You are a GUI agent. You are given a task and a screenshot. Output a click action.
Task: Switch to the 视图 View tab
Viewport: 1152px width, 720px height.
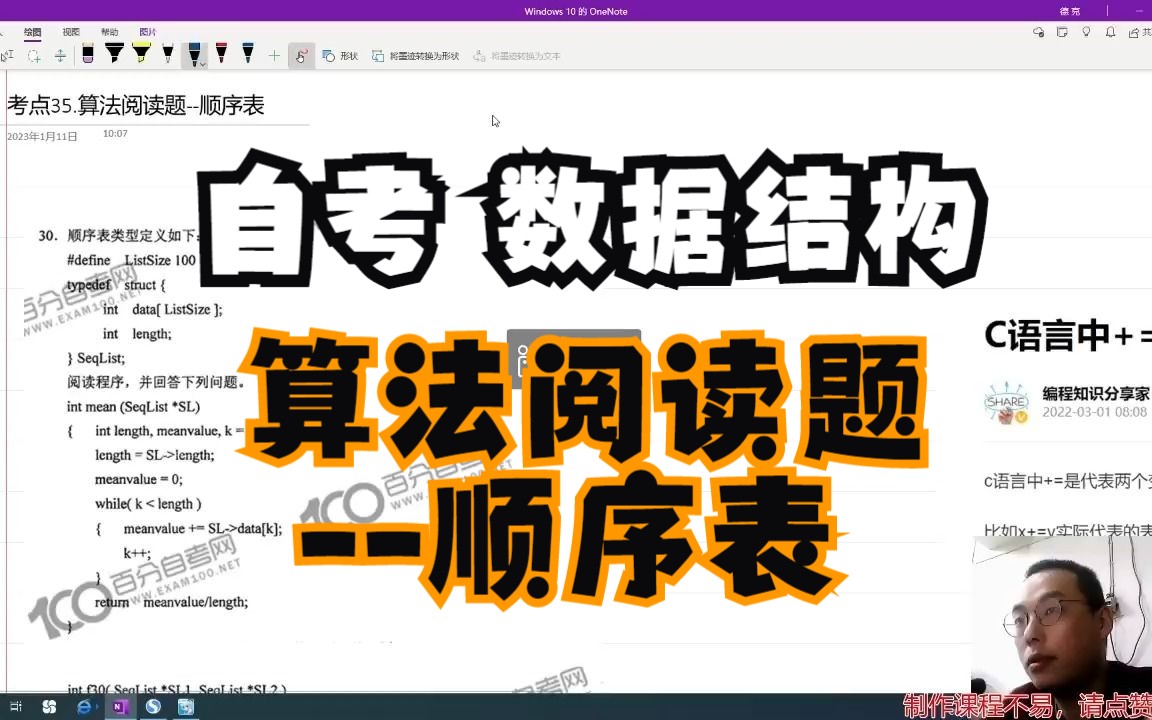70,31
